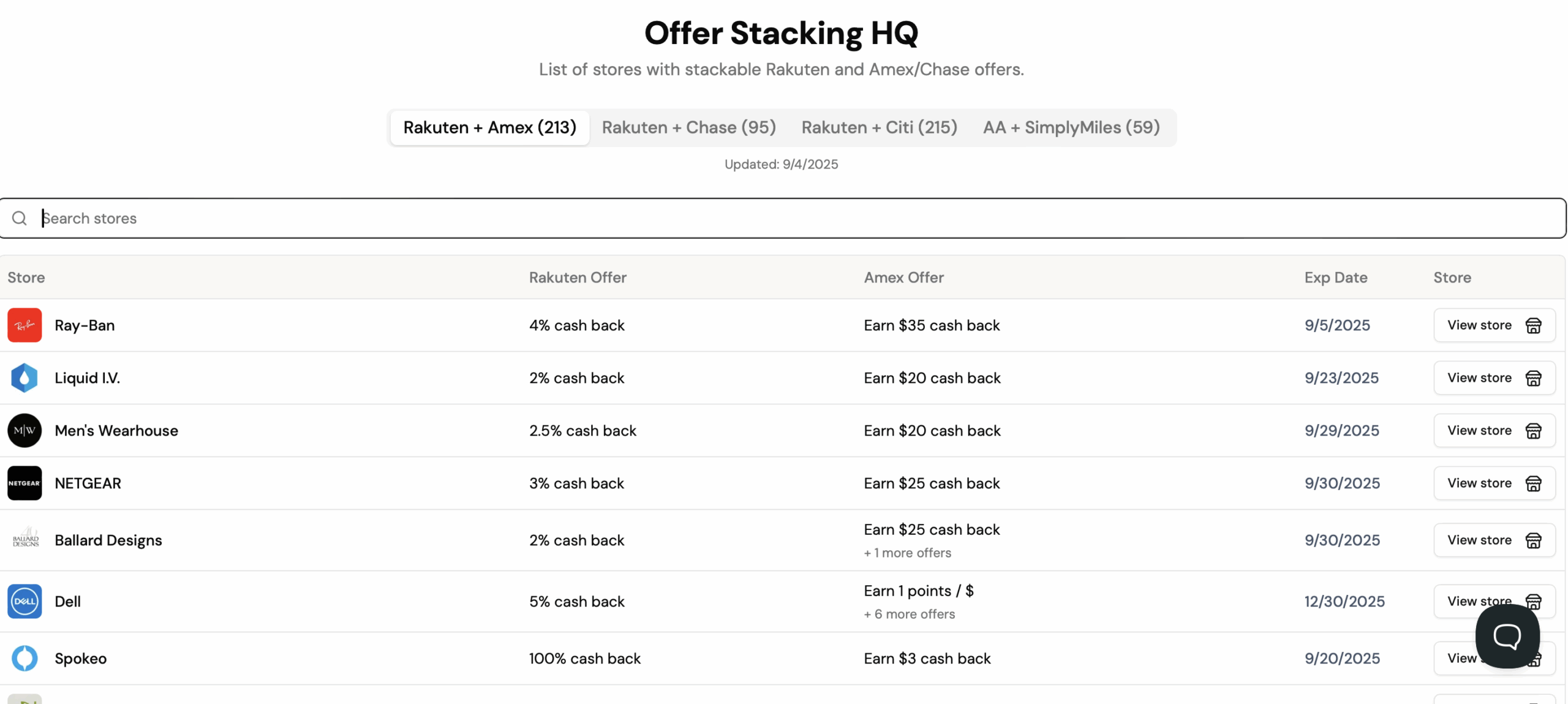This screenshot has height=704, width=1568.
Task: Click the Spokeo logo icon
Action: click(24, 658)
